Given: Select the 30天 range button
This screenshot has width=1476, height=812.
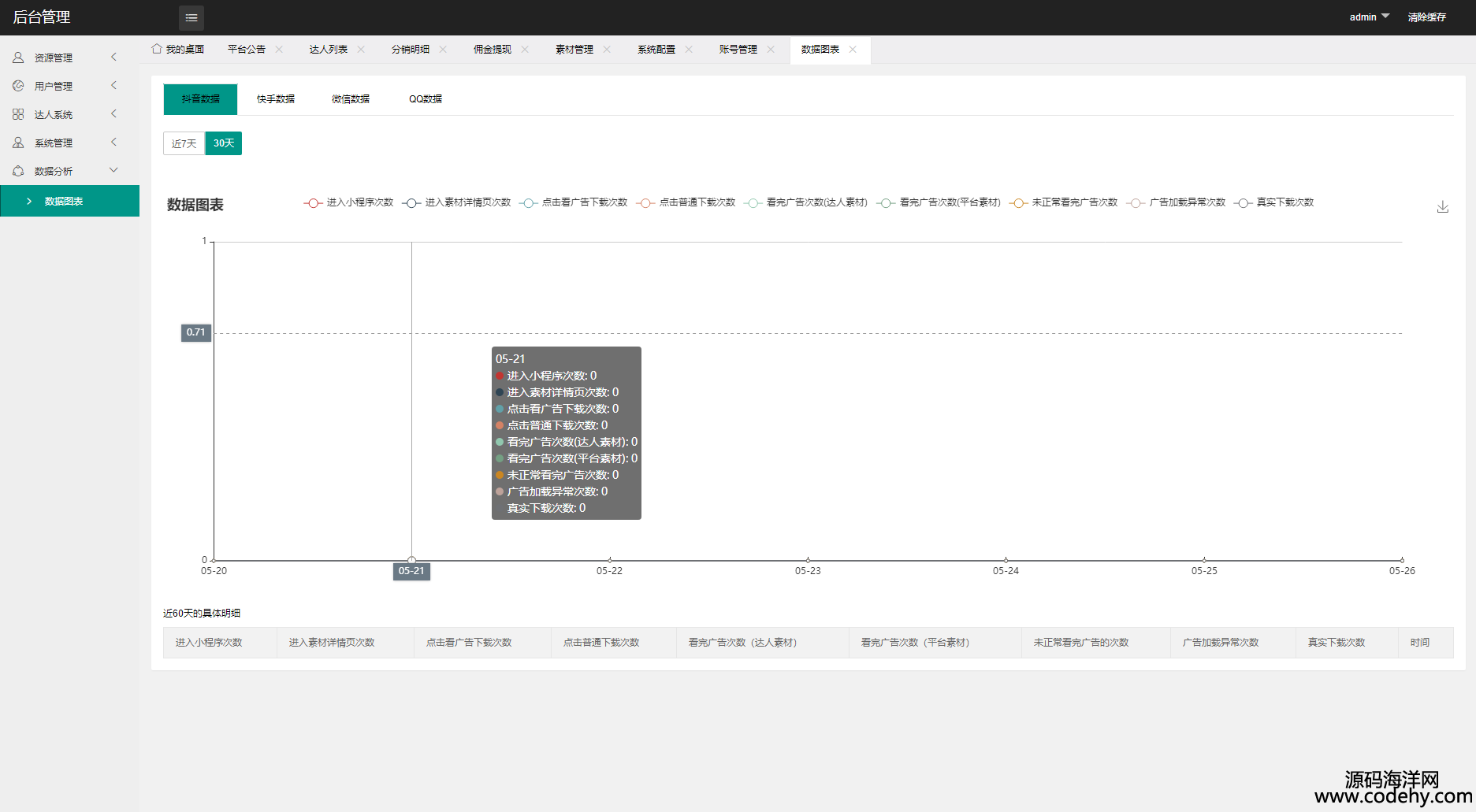Looking at the screenshot, I should click(x=224, y=143).
